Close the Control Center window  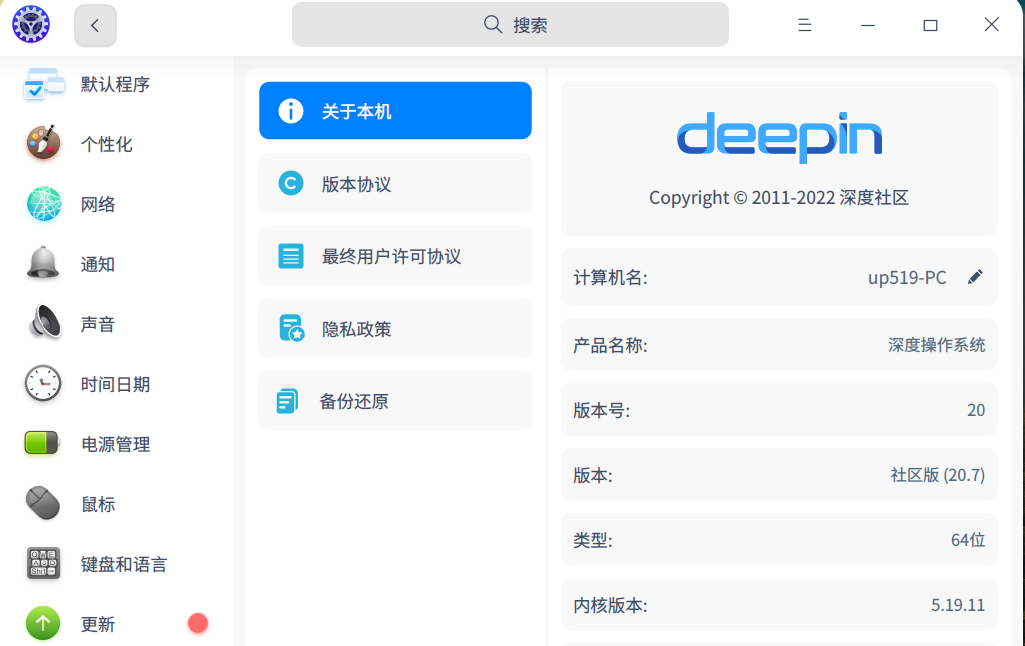pyautogui.click(x=992, y=25)
